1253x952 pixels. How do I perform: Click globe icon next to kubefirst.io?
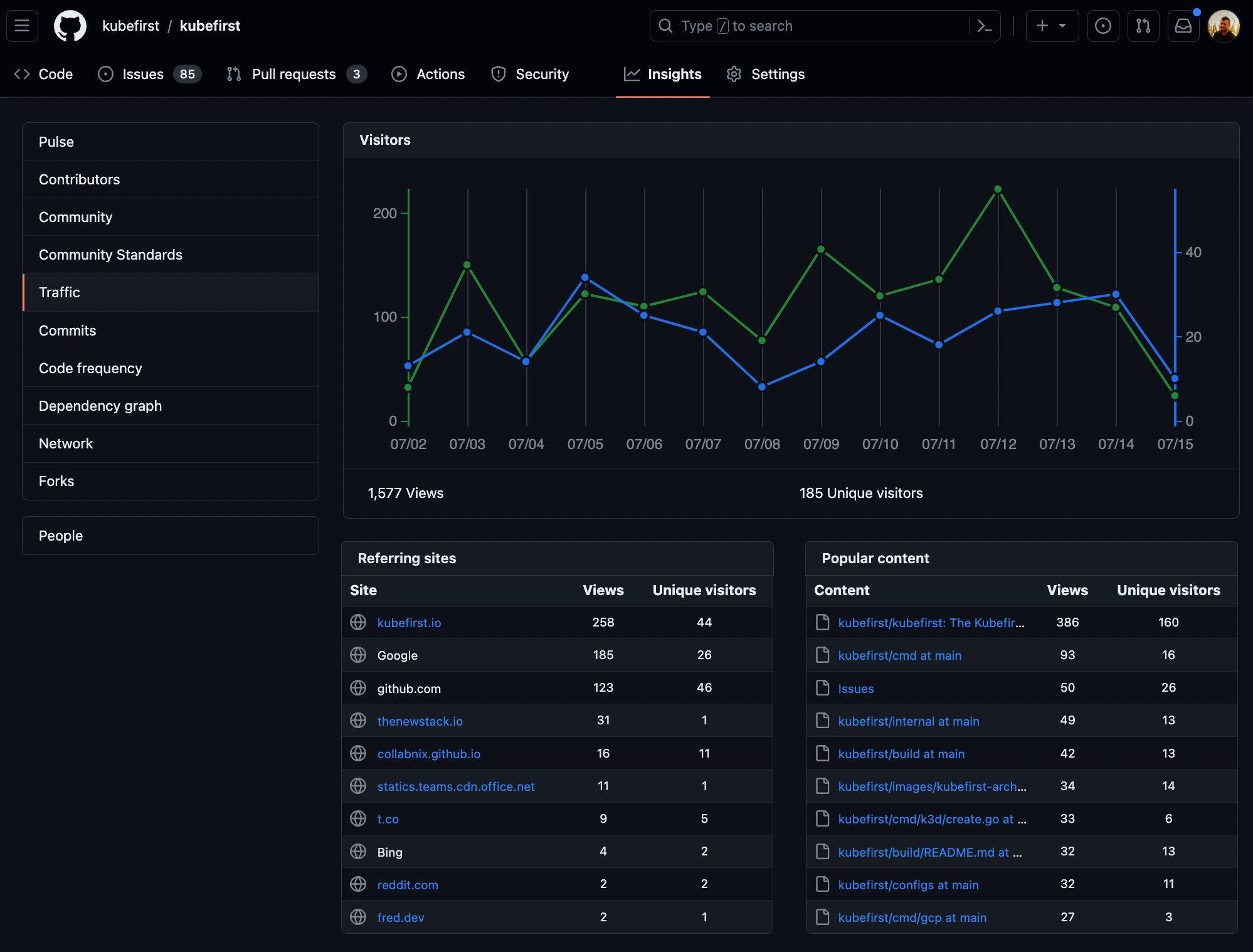tap(358, 622)
